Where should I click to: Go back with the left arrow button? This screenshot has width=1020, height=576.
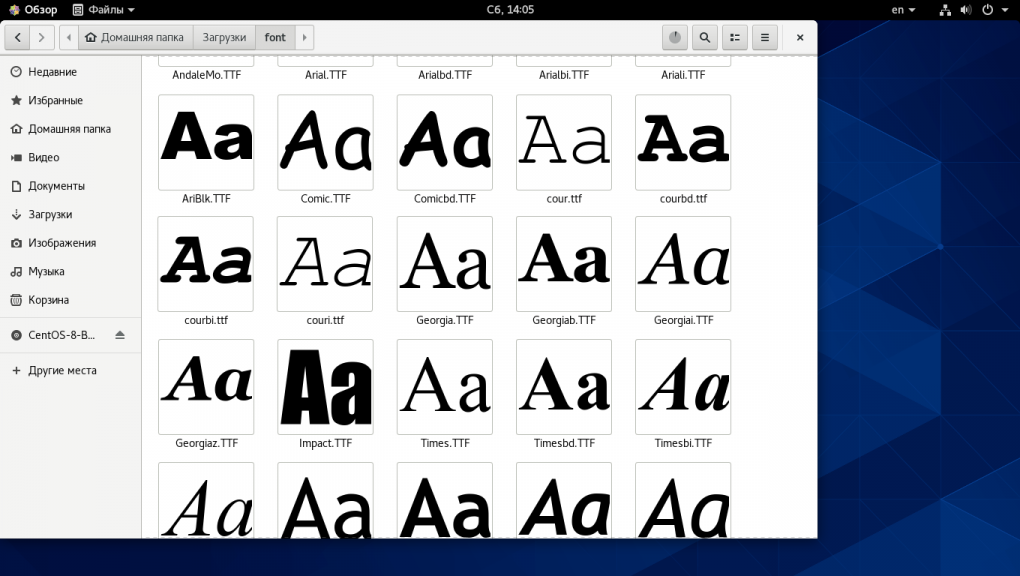[18, 38]
